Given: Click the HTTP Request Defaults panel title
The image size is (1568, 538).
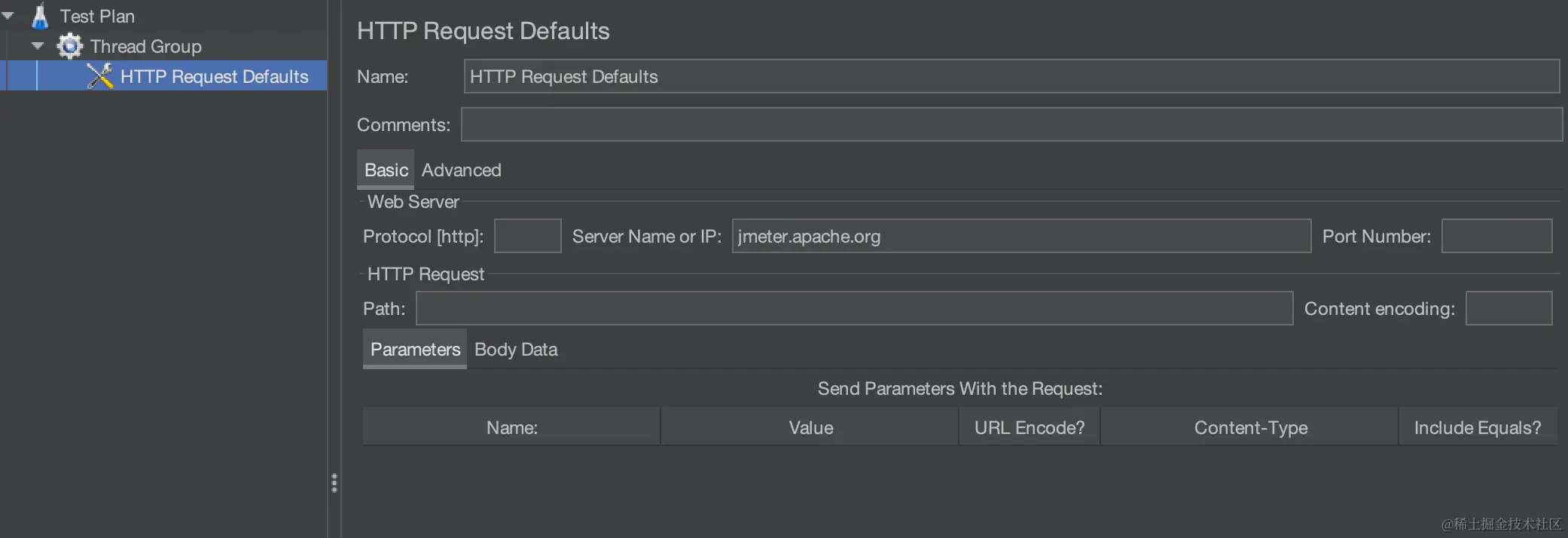Looking at the screenshot, I should pyautogui.click(x=484, y=31).
